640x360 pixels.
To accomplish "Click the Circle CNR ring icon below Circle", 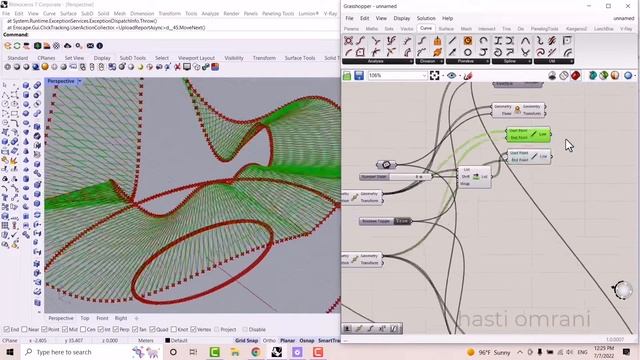I will pos(468,52).
